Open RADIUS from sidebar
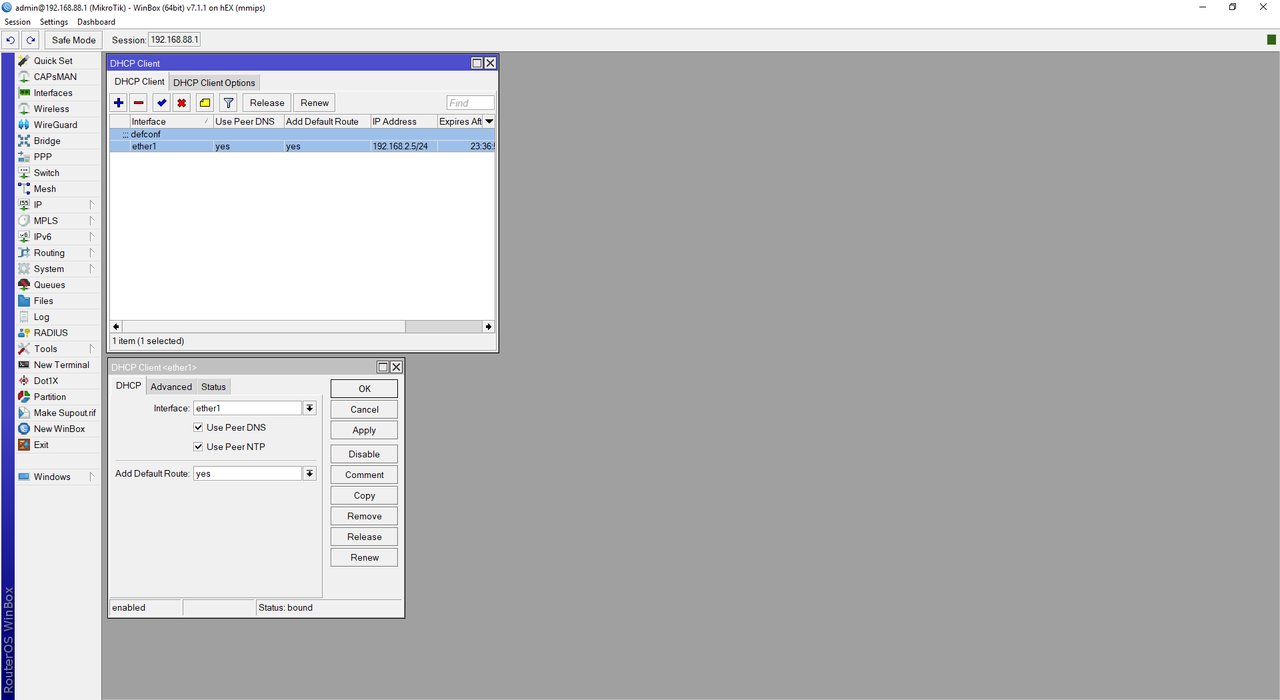1280x700 pixels. 50,333
